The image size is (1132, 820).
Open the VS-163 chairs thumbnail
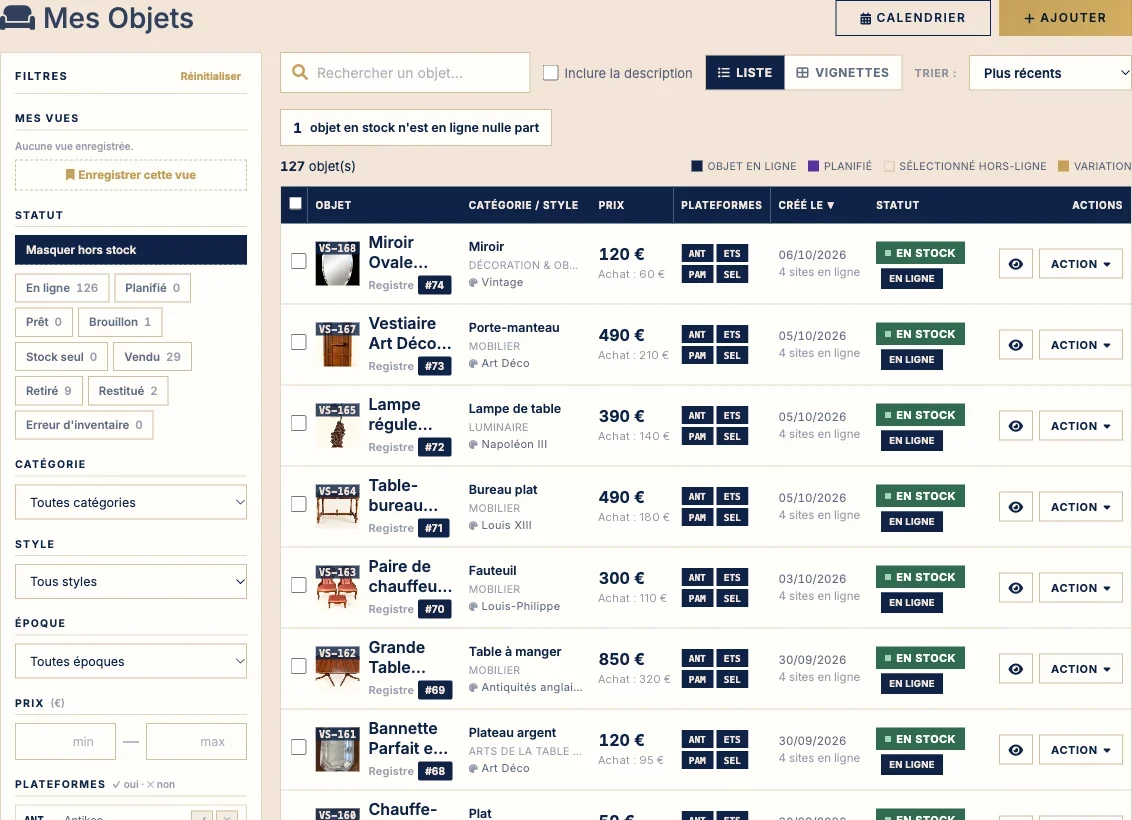click(x=337, y=588)
